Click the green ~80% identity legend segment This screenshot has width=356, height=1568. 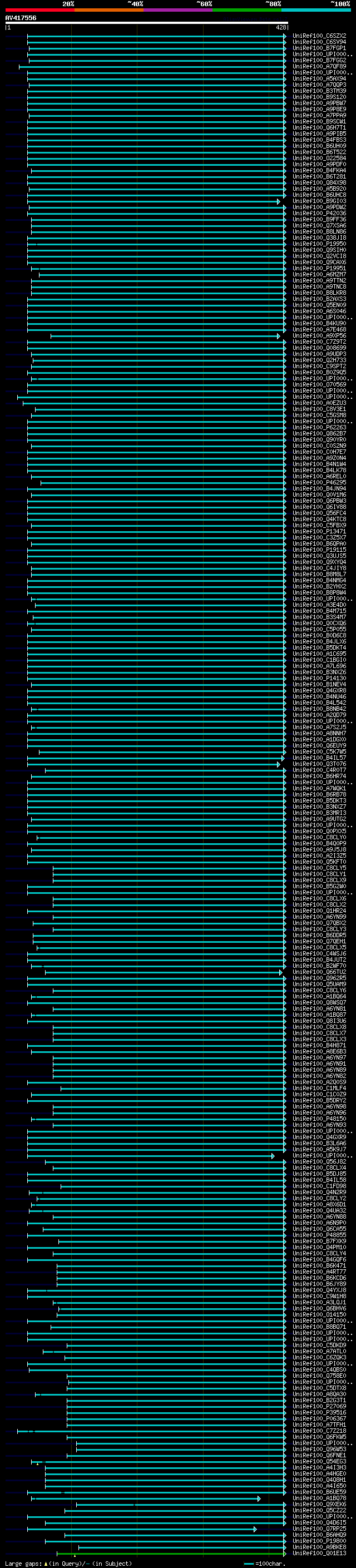(247, 10)
